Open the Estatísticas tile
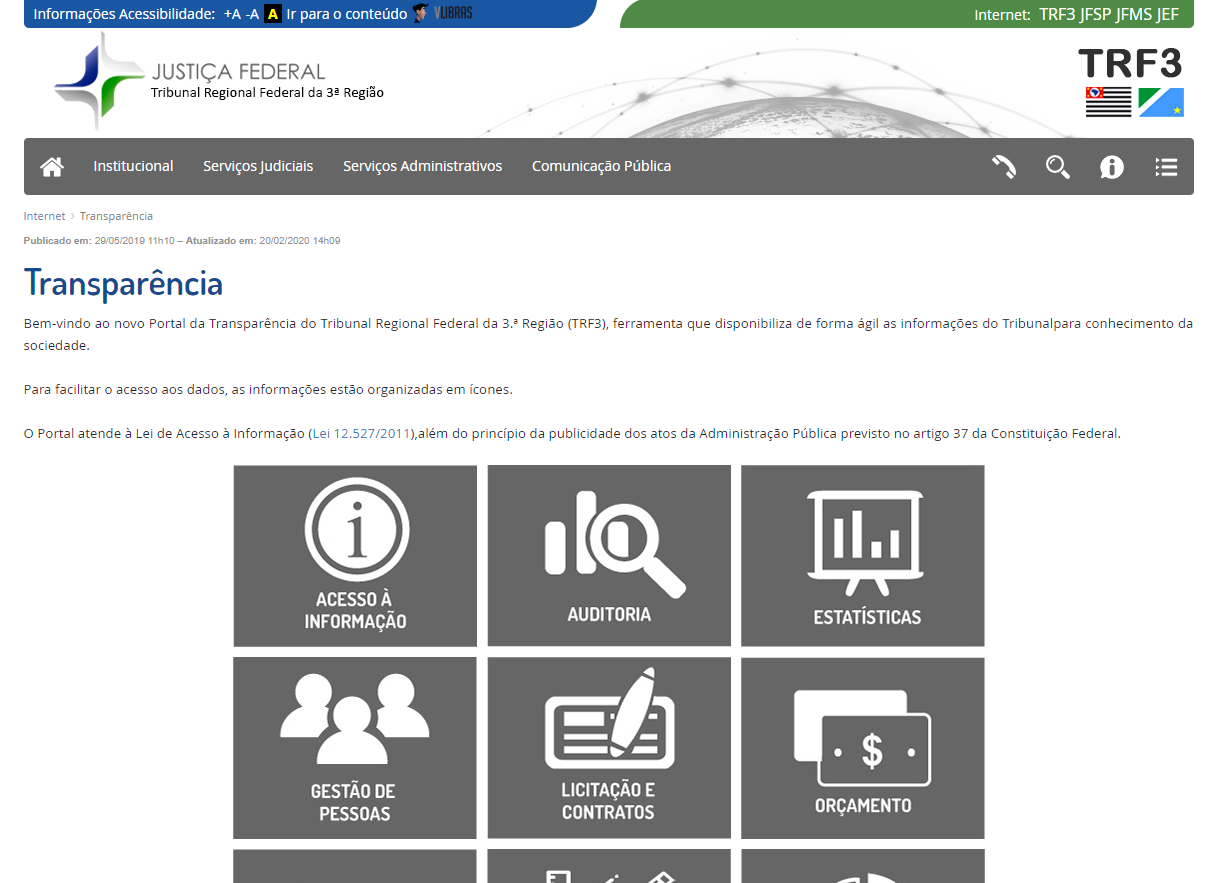 point(863,556)
